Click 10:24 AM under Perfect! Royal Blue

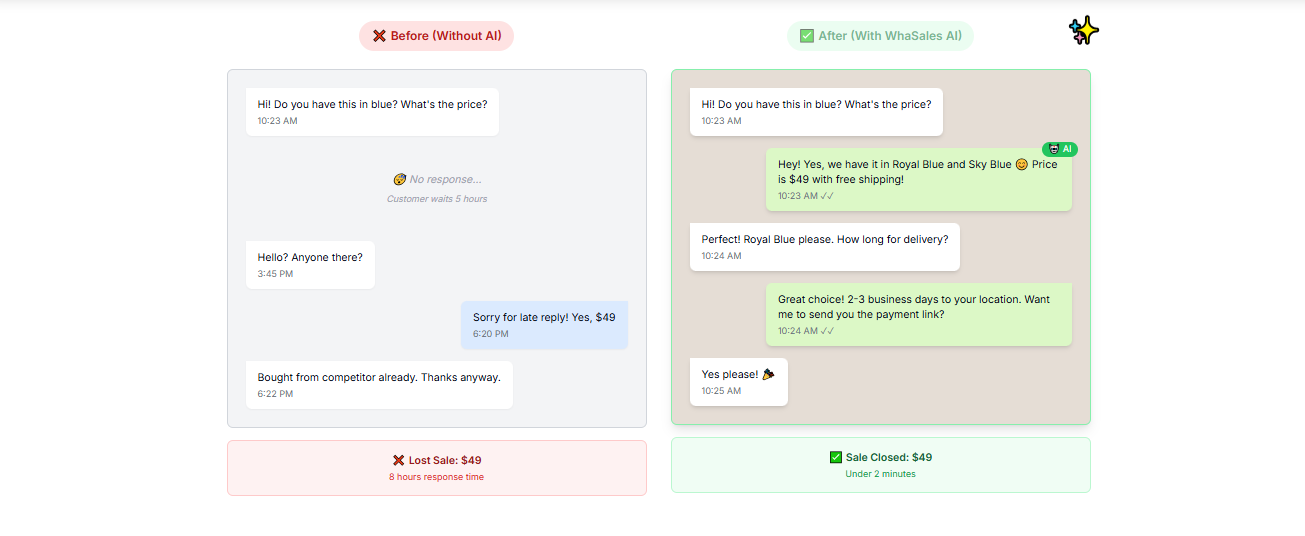tap(721, 256)
